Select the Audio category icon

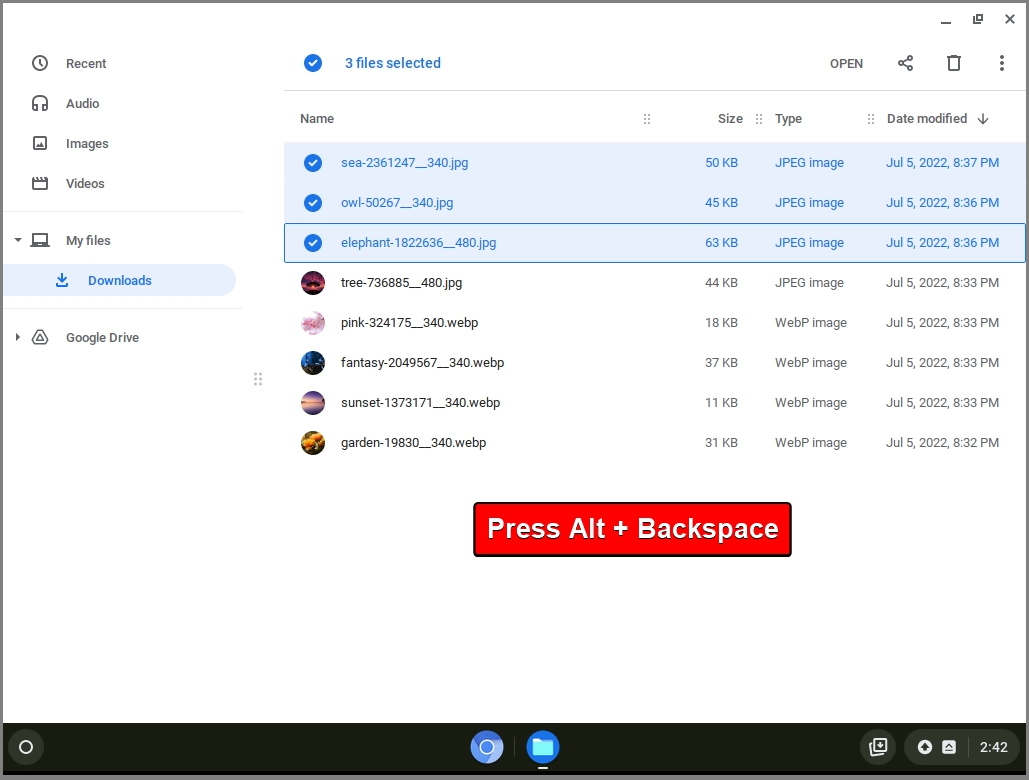[40, 103]
